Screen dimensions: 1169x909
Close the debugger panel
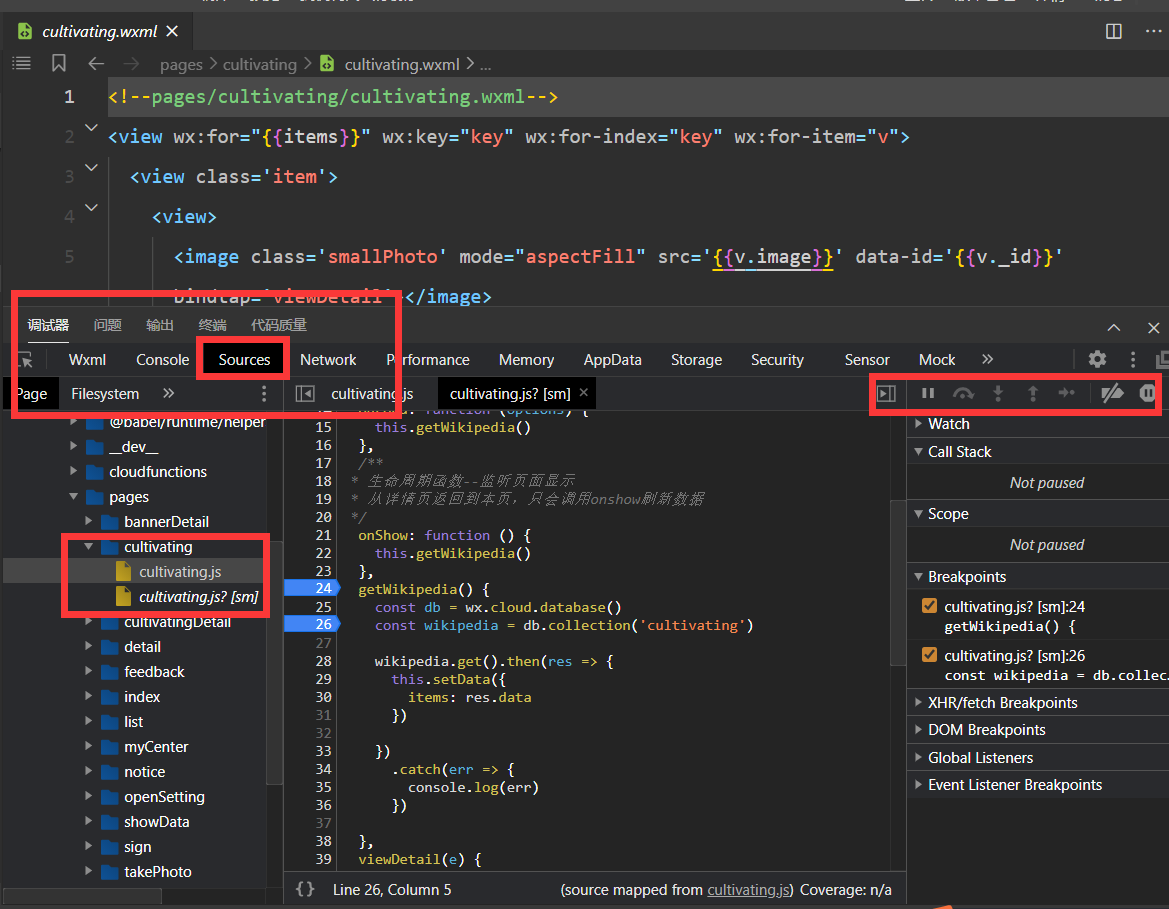(1153, 327)
